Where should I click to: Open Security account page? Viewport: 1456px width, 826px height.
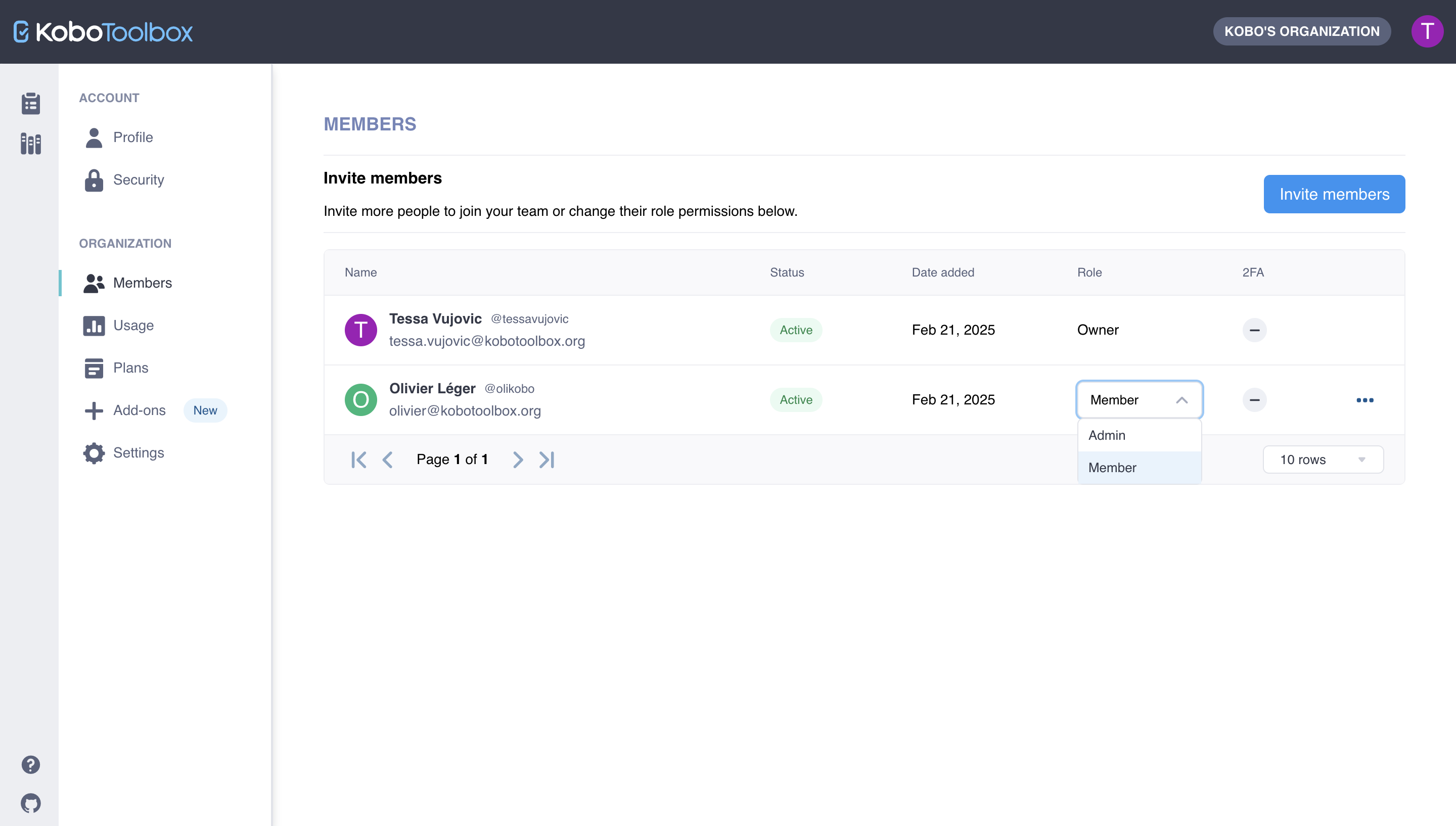click(x=139, y=180)
